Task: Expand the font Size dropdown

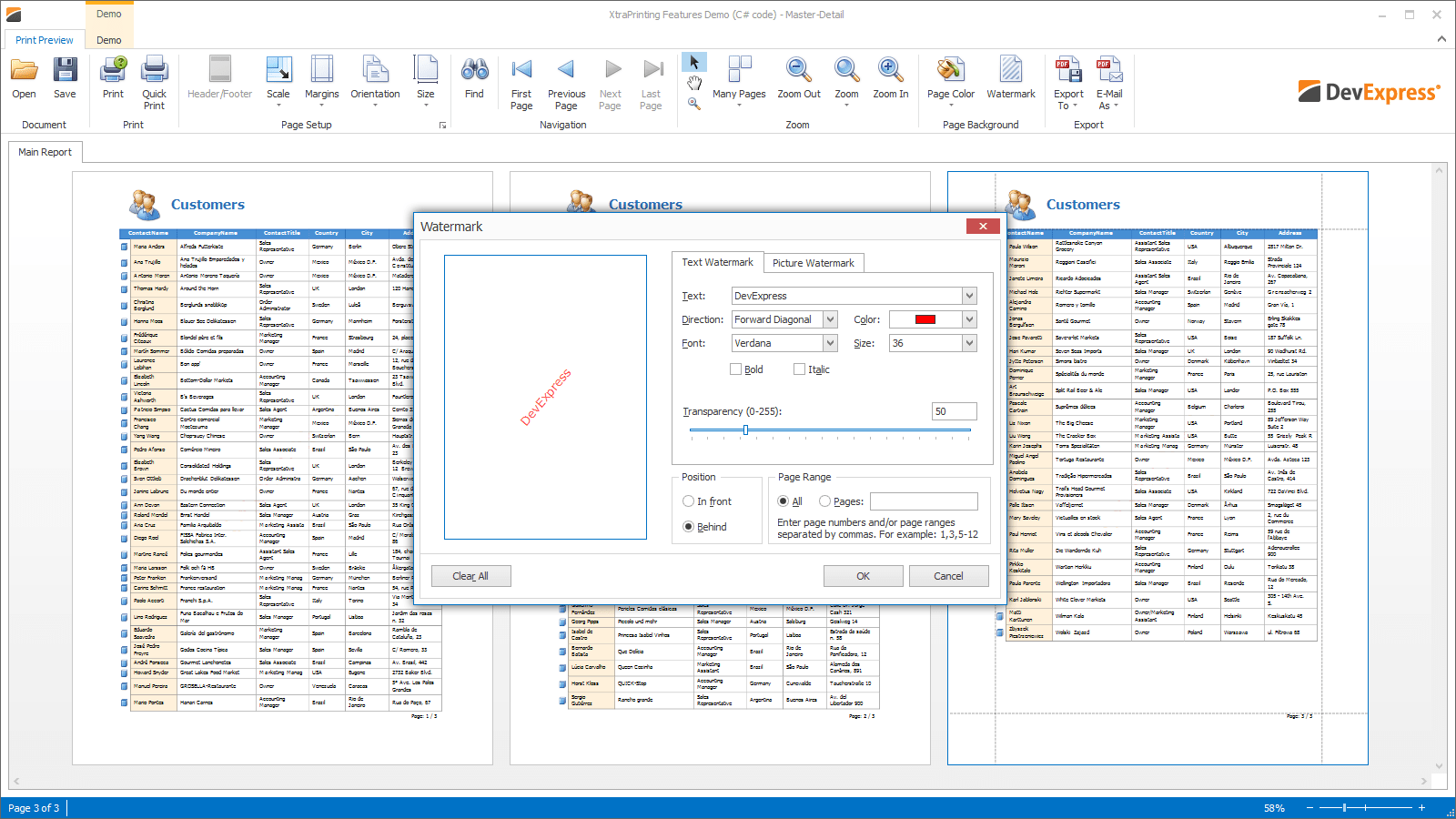Action: (969, 343)
